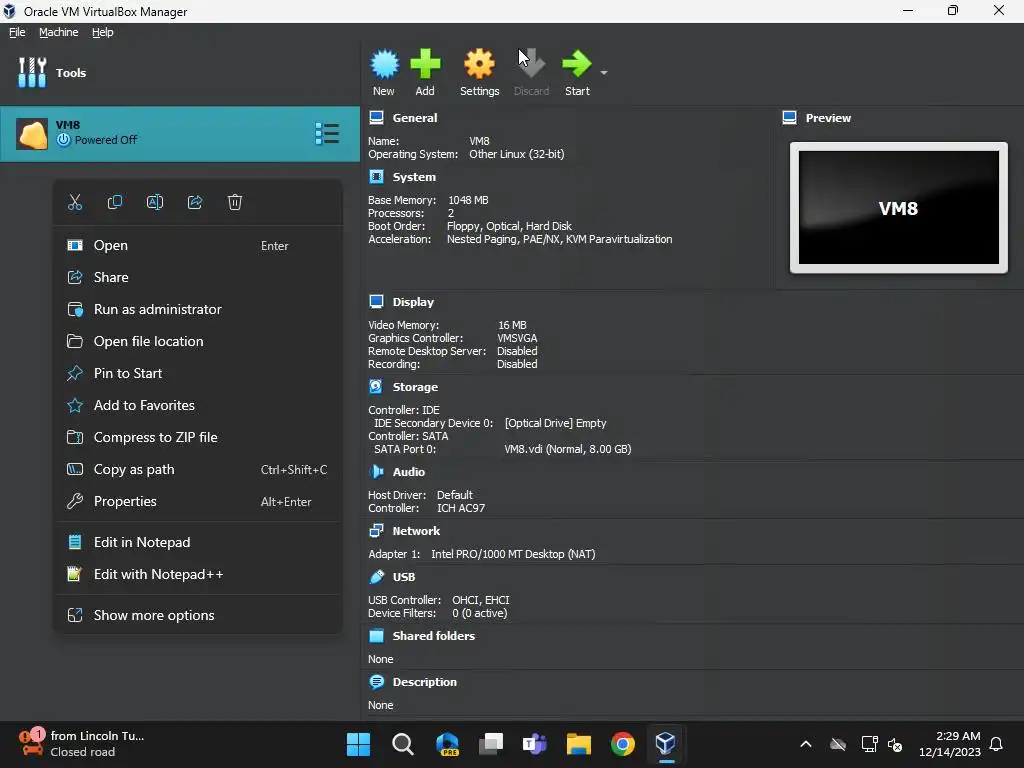Open the VM8 machine tools menu icon
The height and width of the screenshot is (768, 1024).
327,134
